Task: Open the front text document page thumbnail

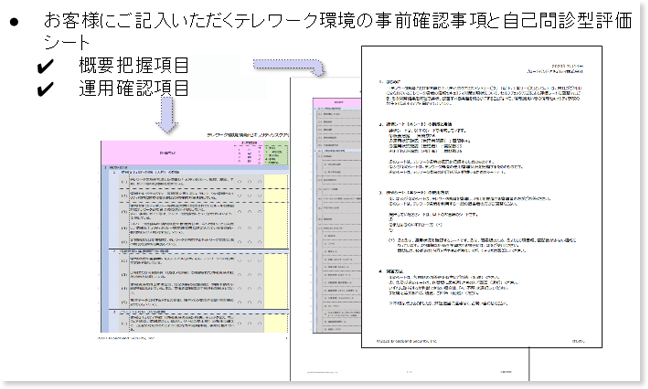Action: tap(481, 197)
